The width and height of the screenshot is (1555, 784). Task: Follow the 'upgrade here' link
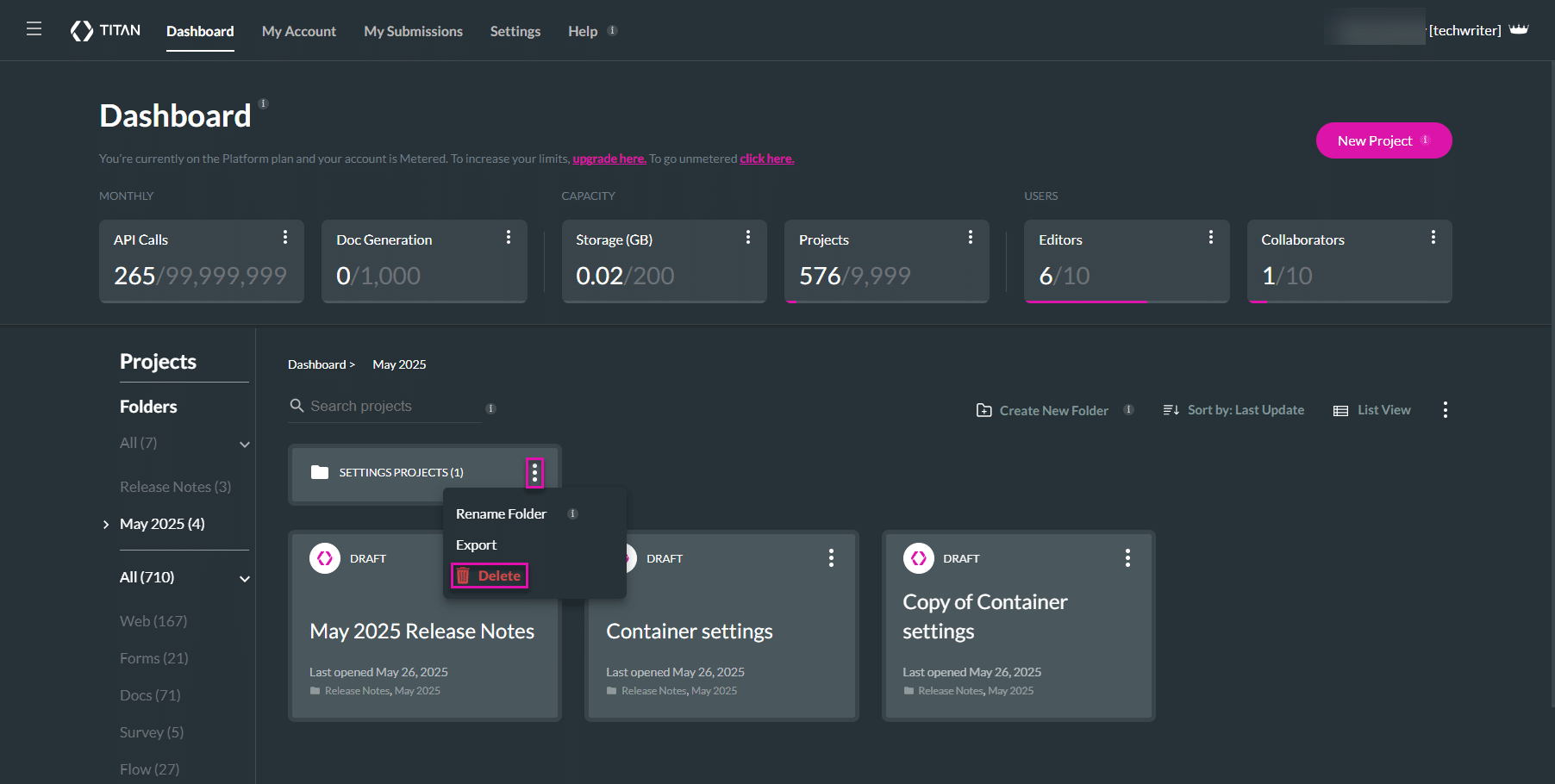pos(609,159)
